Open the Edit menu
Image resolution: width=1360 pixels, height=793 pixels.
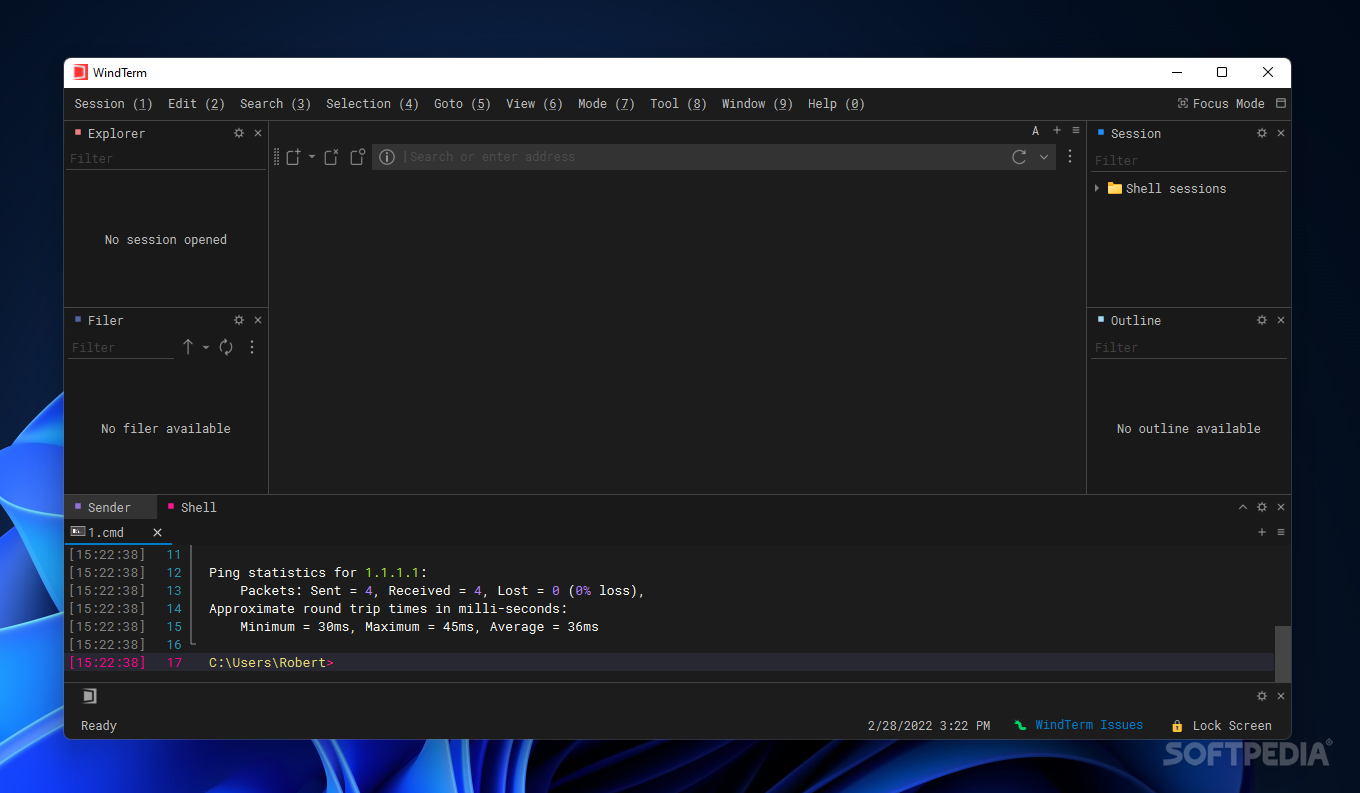click(x=196, y=103)
